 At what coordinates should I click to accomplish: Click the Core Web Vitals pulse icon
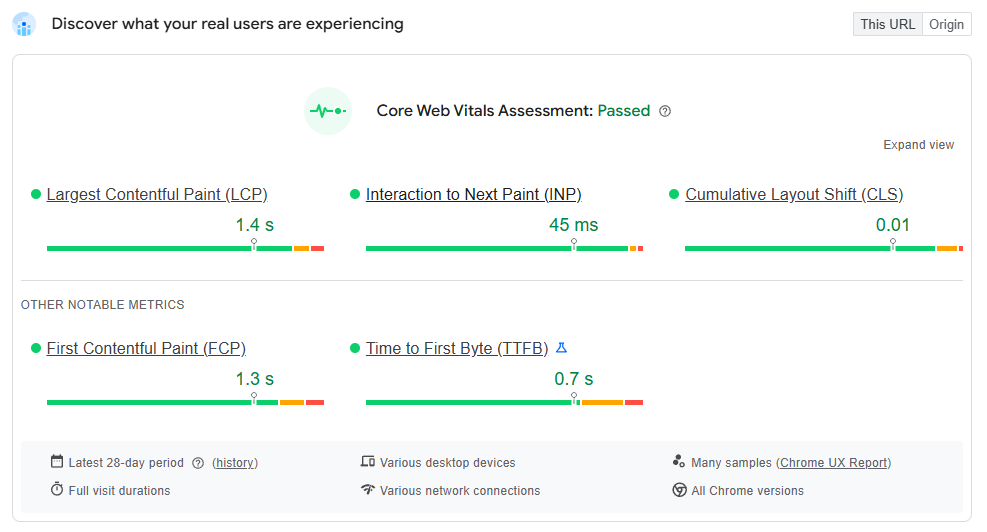pyautogui.click(x=328, y=111)
